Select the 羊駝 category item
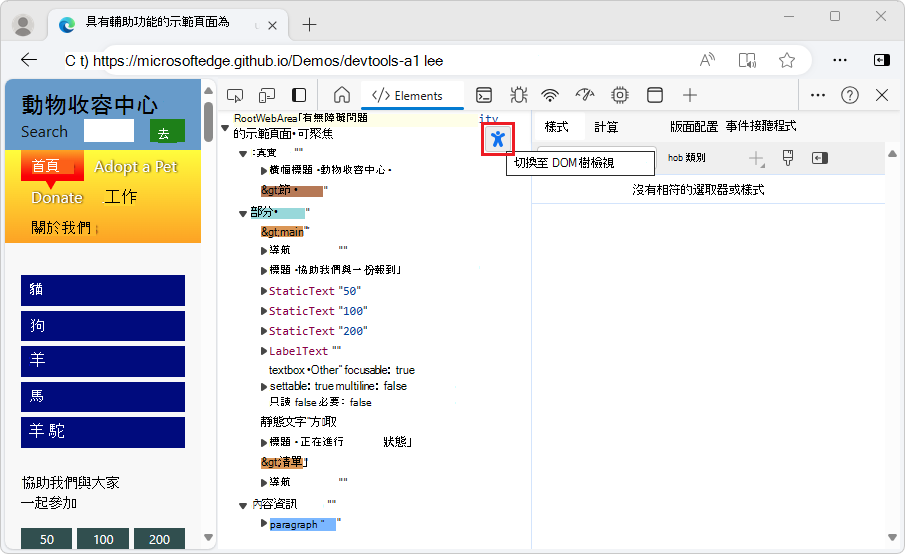This screenshot has width=905, height=554. [103, 432]
